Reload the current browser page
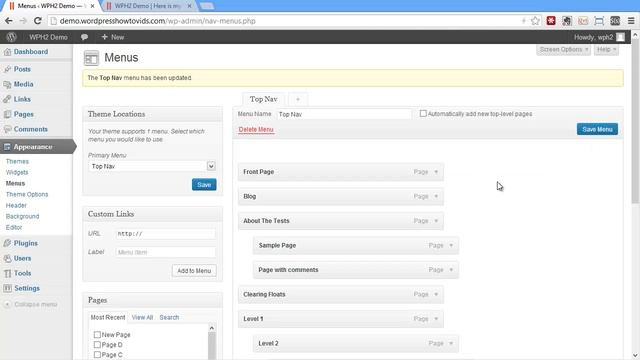Screen dimensions: 640x360 (38, 21)
